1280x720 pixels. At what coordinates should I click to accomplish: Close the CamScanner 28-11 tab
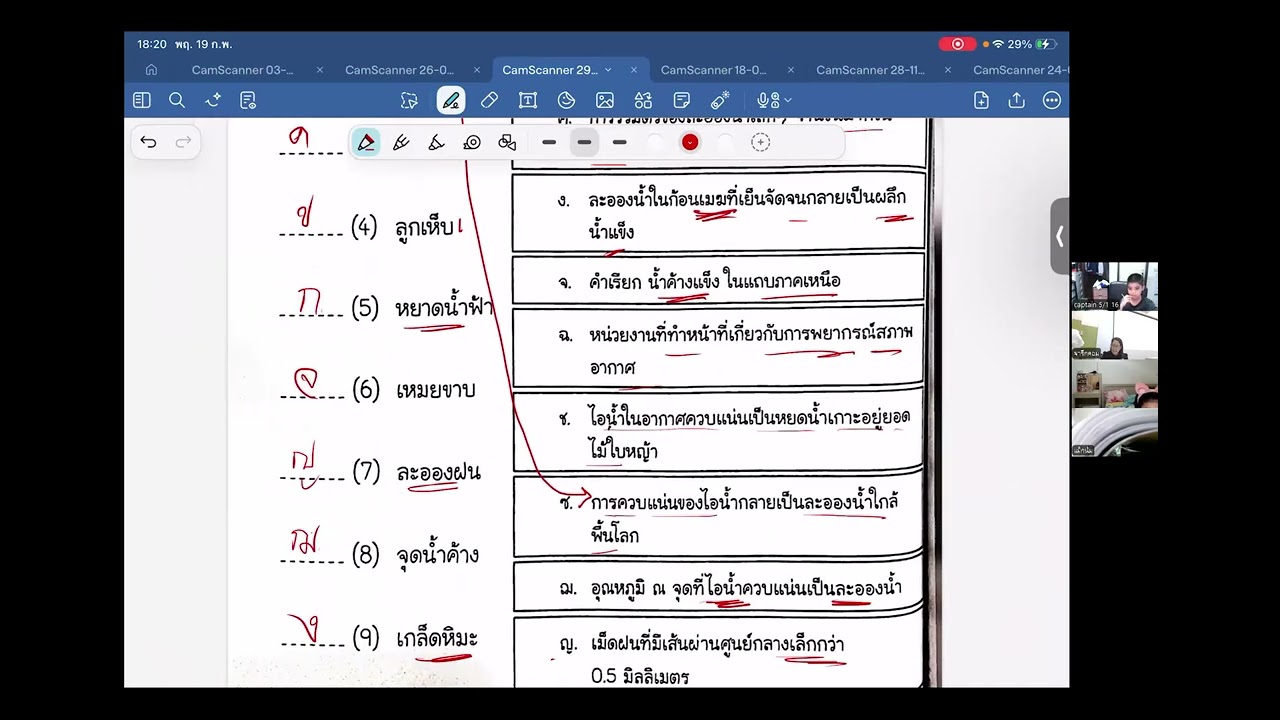[948, 70]
